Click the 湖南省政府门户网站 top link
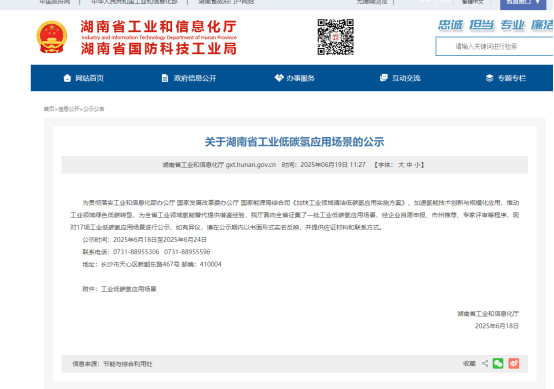Screen dimensions: 554x389 click(x=226, y=2)
